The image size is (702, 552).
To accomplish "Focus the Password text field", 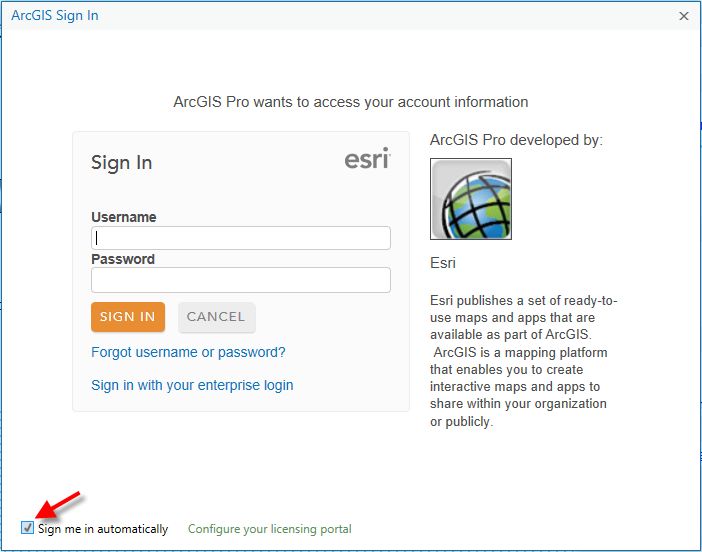I will (241, 280).
